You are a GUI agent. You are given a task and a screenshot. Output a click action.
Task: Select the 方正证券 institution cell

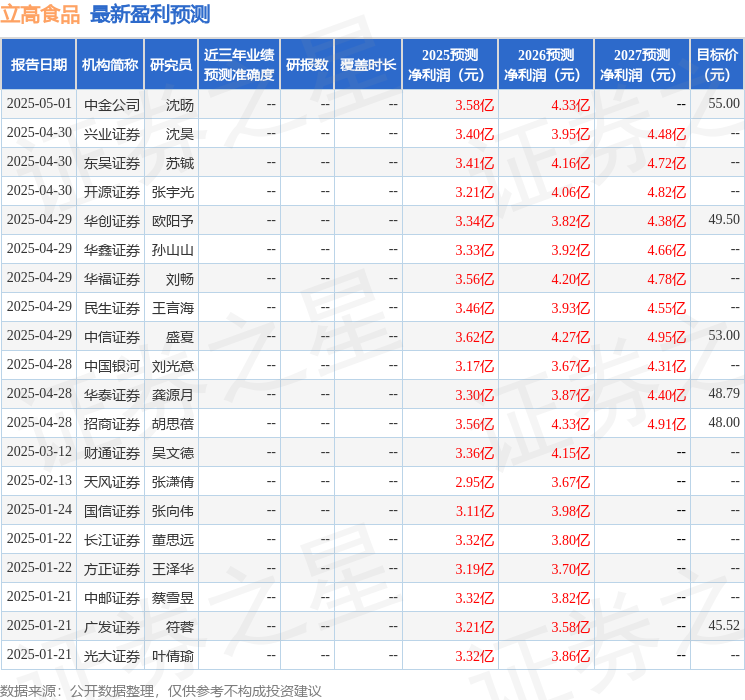point(112,569)
